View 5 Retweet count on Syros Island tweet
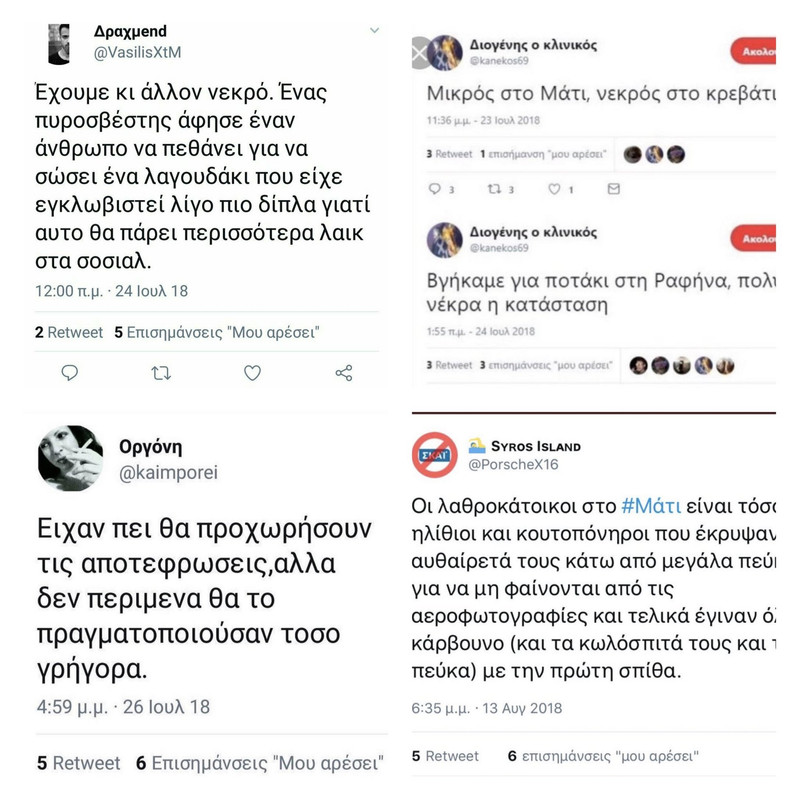The height and width of the screenshot is (800, 800). [x=445, y=756]
